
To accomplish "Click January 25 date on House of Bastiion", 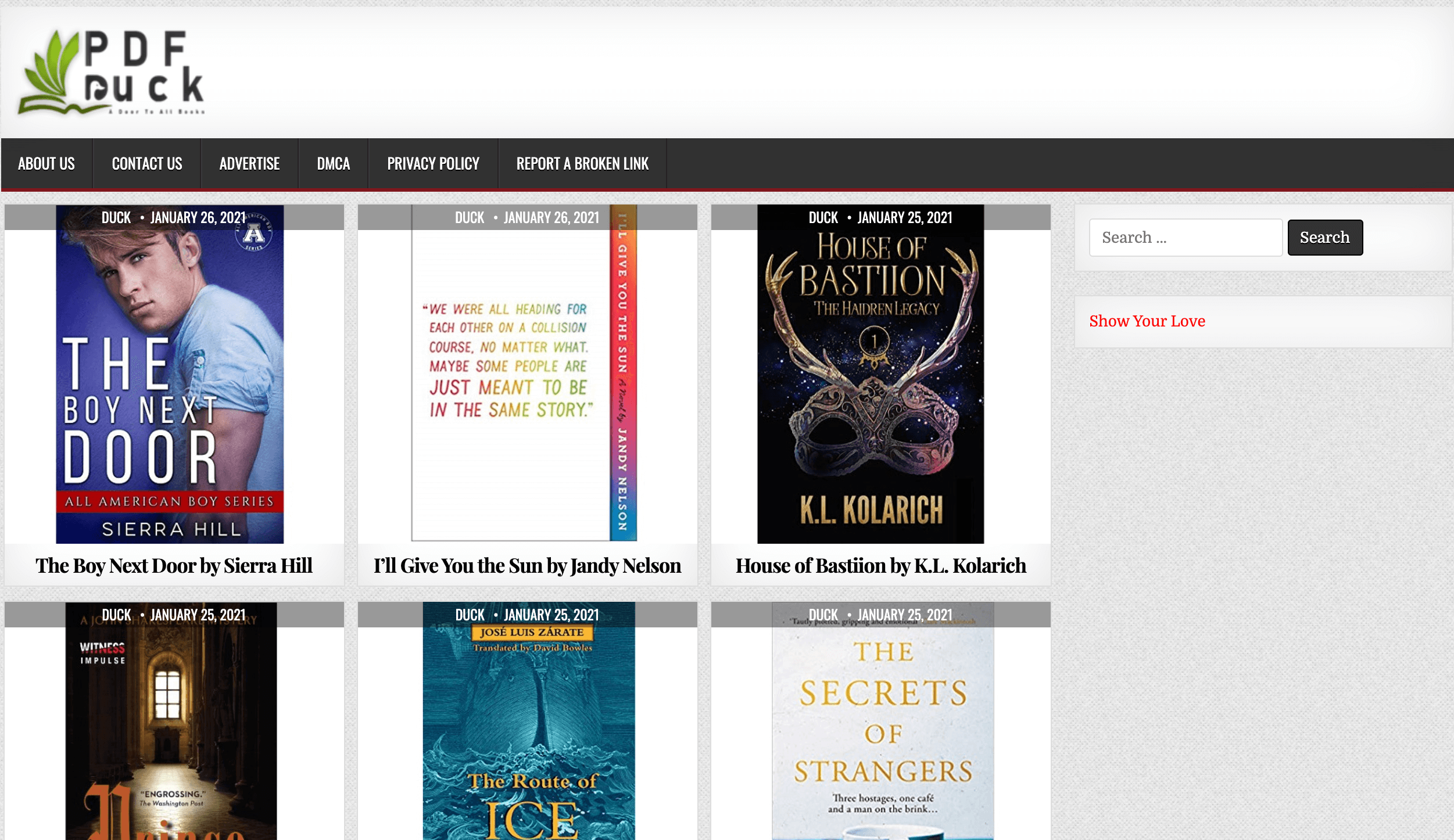I will point(905,218).
